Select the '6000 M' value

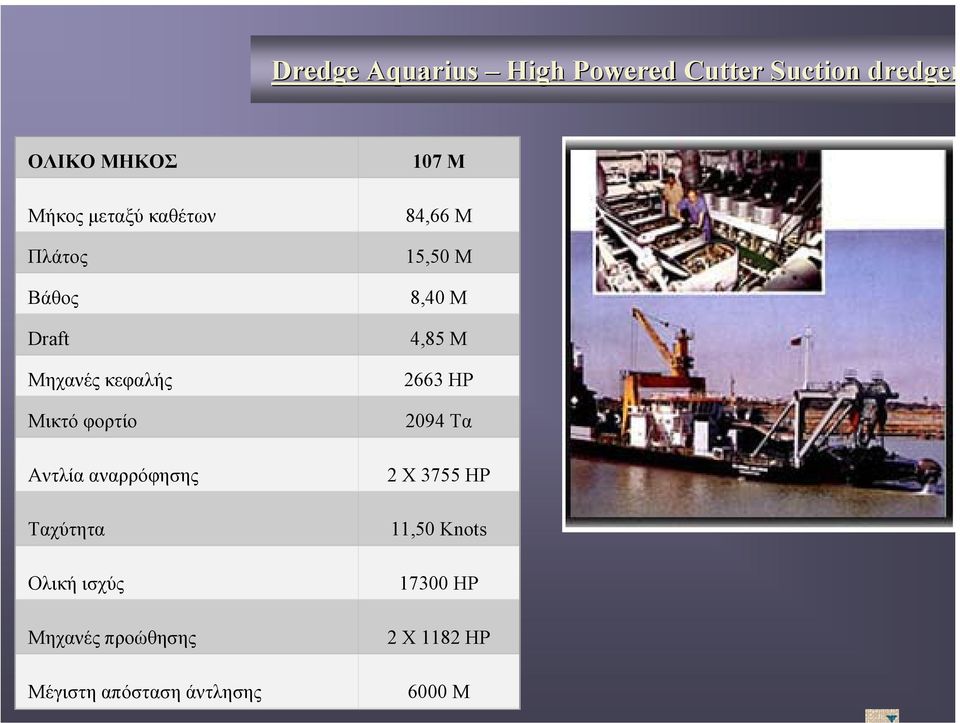(439, 692)
